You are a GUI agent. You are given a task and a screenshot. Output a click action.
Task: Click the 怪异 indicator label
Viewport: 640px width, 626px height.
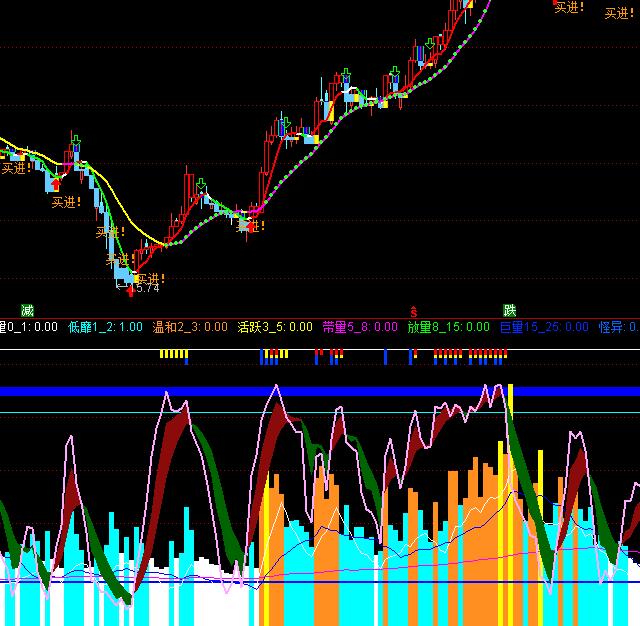tap(616, 327)
